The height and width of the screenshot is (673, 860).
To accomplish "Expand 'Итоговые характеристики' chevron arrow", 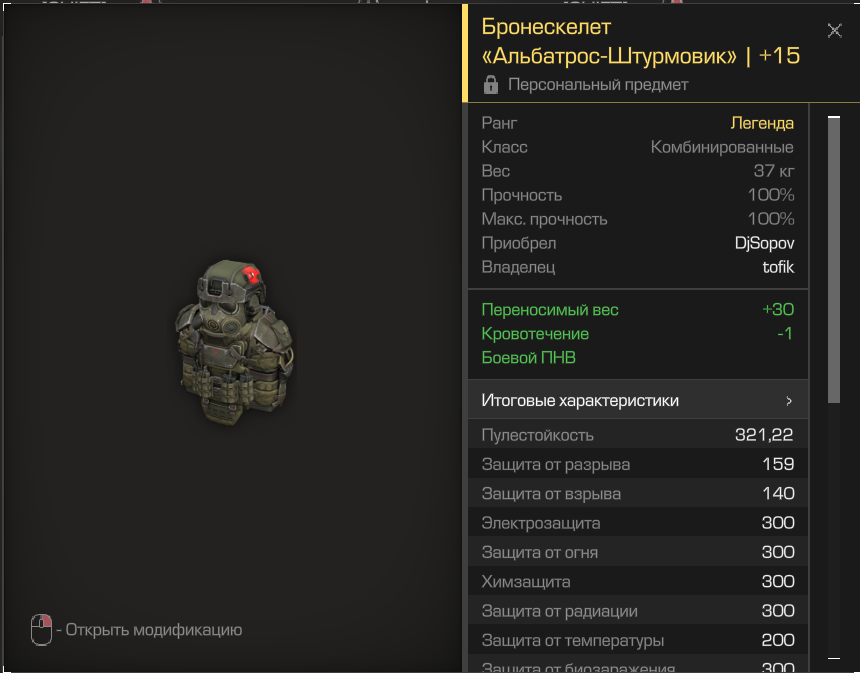I will point(789,401).
